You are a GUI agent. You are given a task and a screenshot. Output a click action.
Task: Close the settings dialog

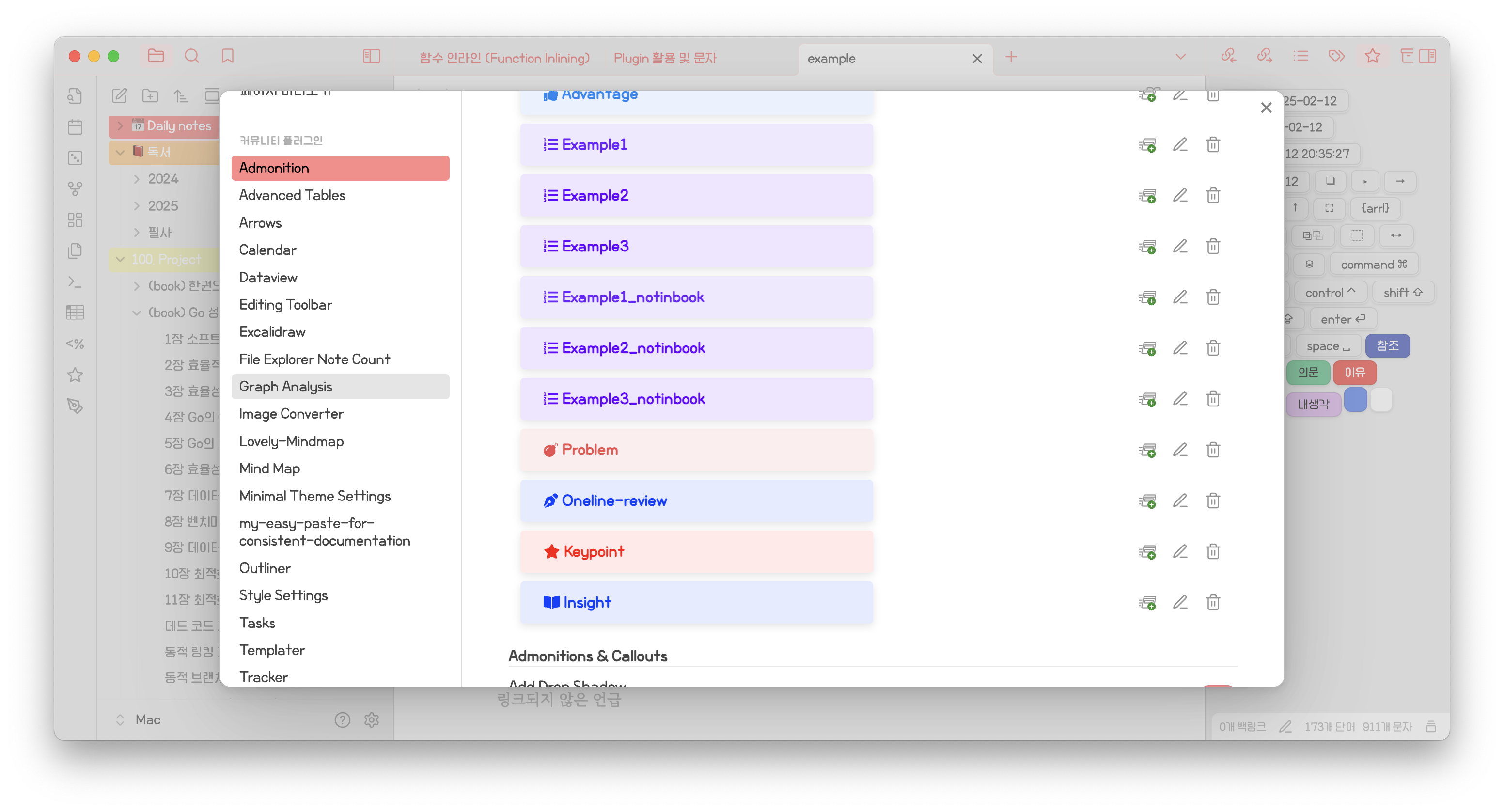click(x=1266, y=108)
